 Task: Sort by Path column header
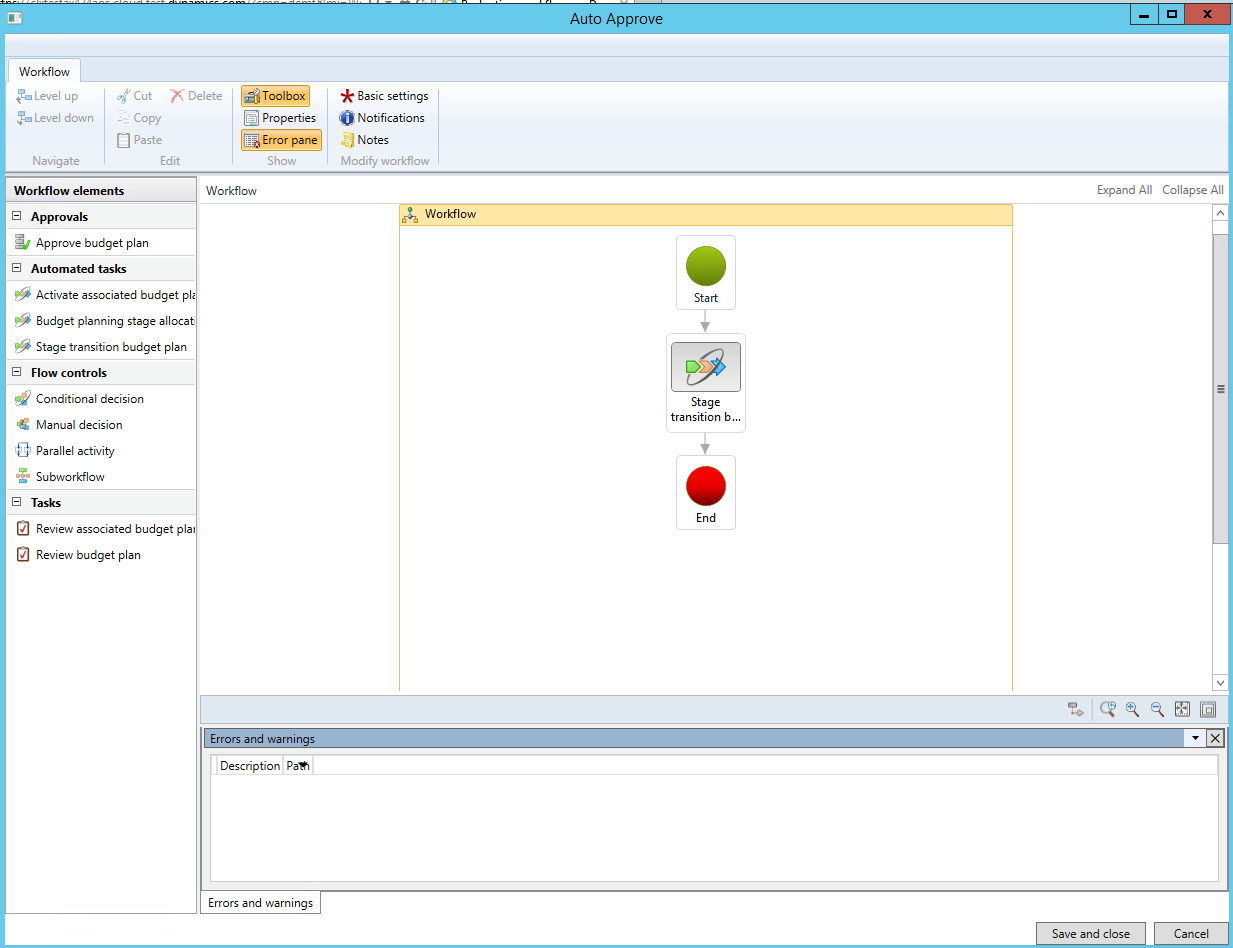click(298, 766)
